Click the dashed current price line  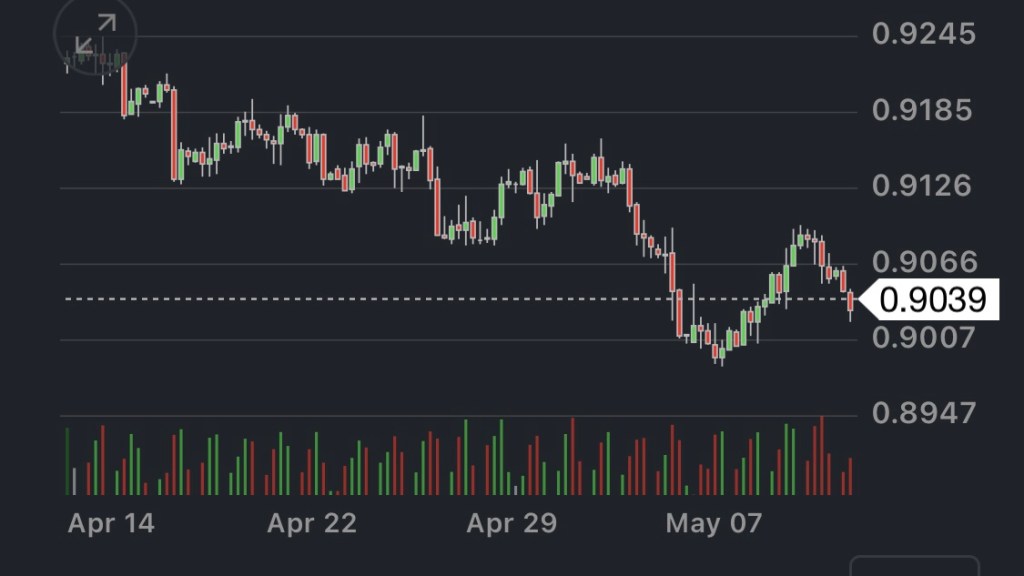pos(400,298)
